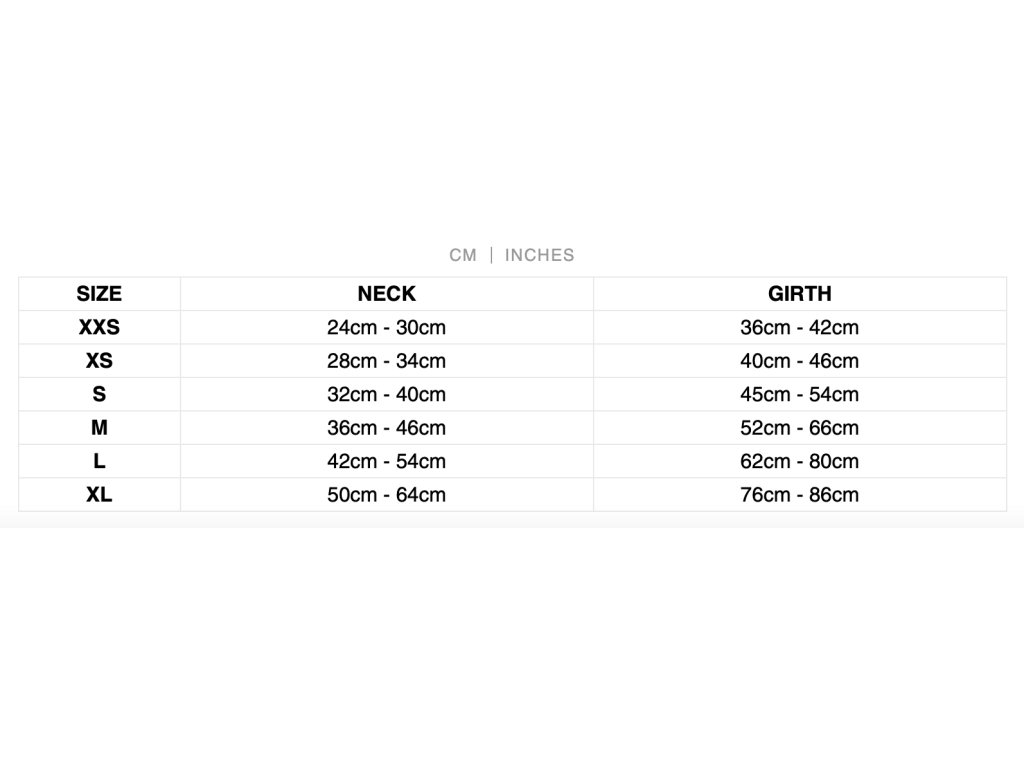Select the XS size row label
1024x768 pixels.
(99, 360)
